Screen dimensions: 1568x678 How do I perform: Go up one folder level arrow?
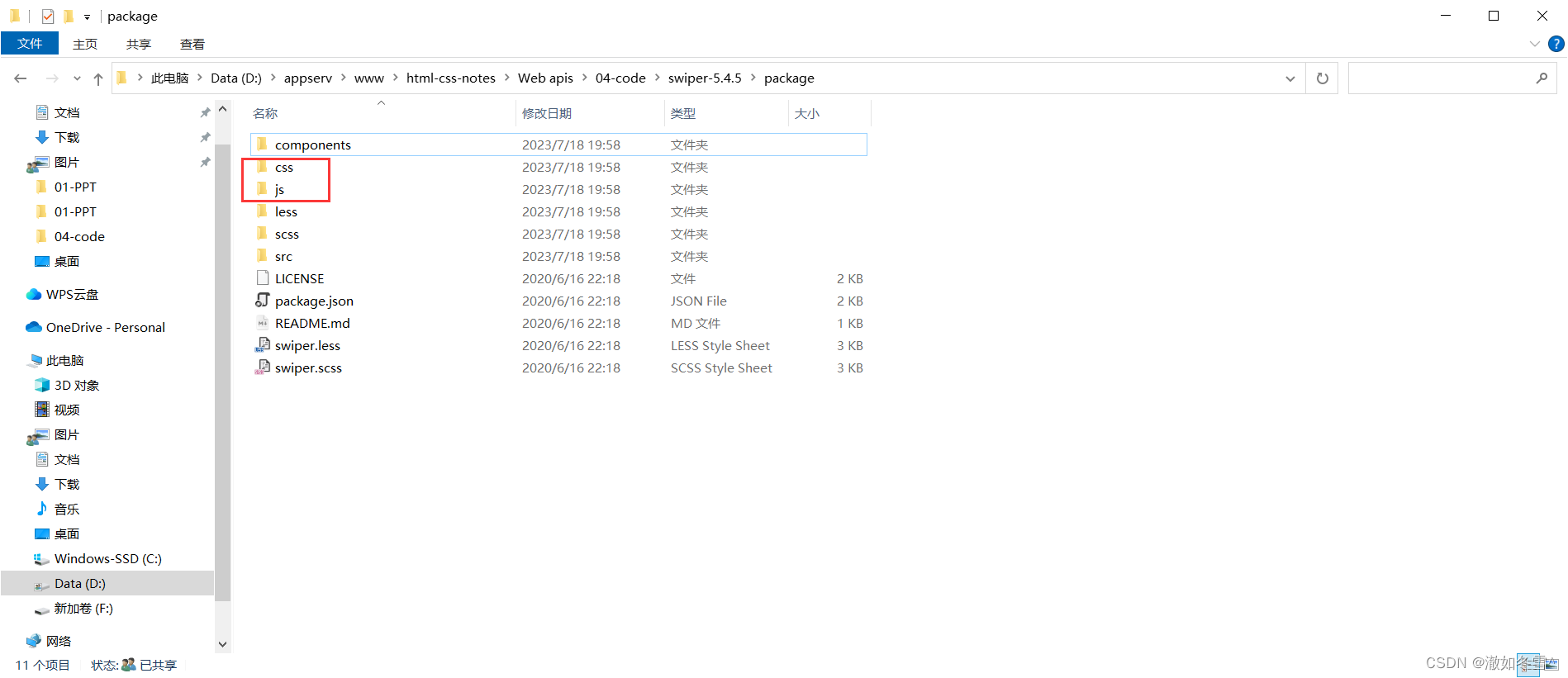(98, 78)
